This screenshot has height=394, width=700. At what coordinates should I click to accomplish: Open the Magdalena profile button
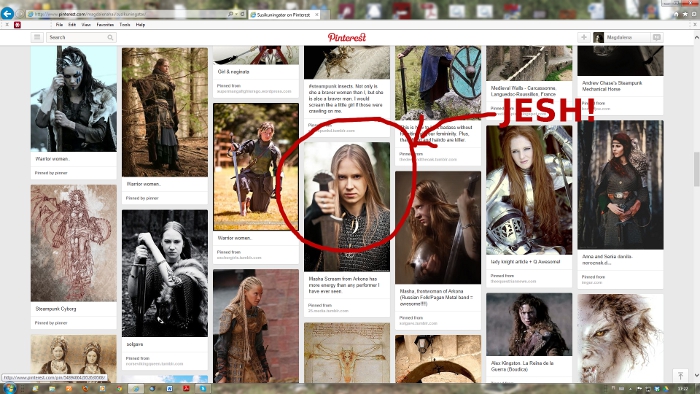[x=621, y=37]
